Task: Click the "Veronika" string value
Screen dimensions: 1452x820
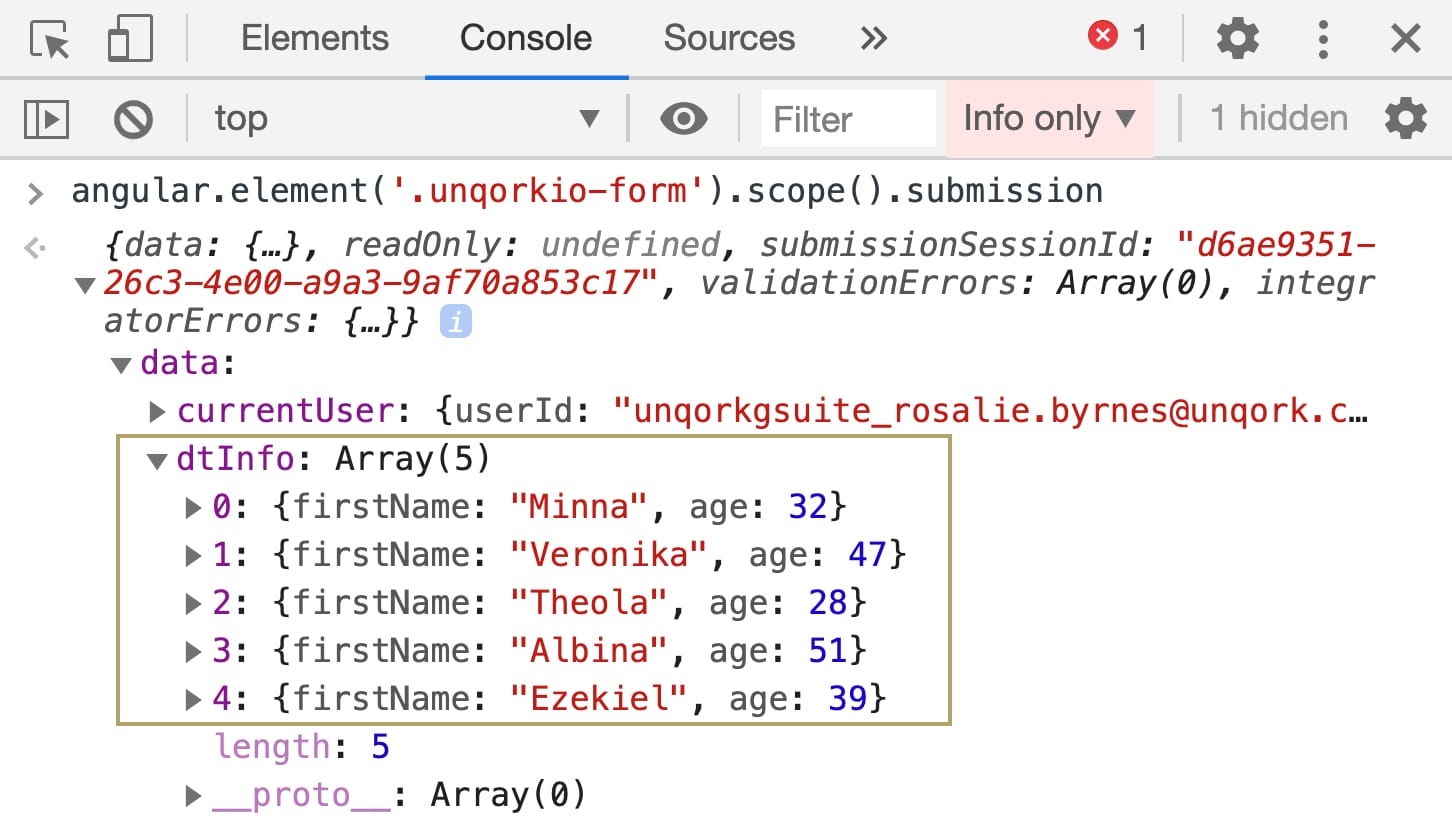Action: pyautogui.click(x=610, y=555)
